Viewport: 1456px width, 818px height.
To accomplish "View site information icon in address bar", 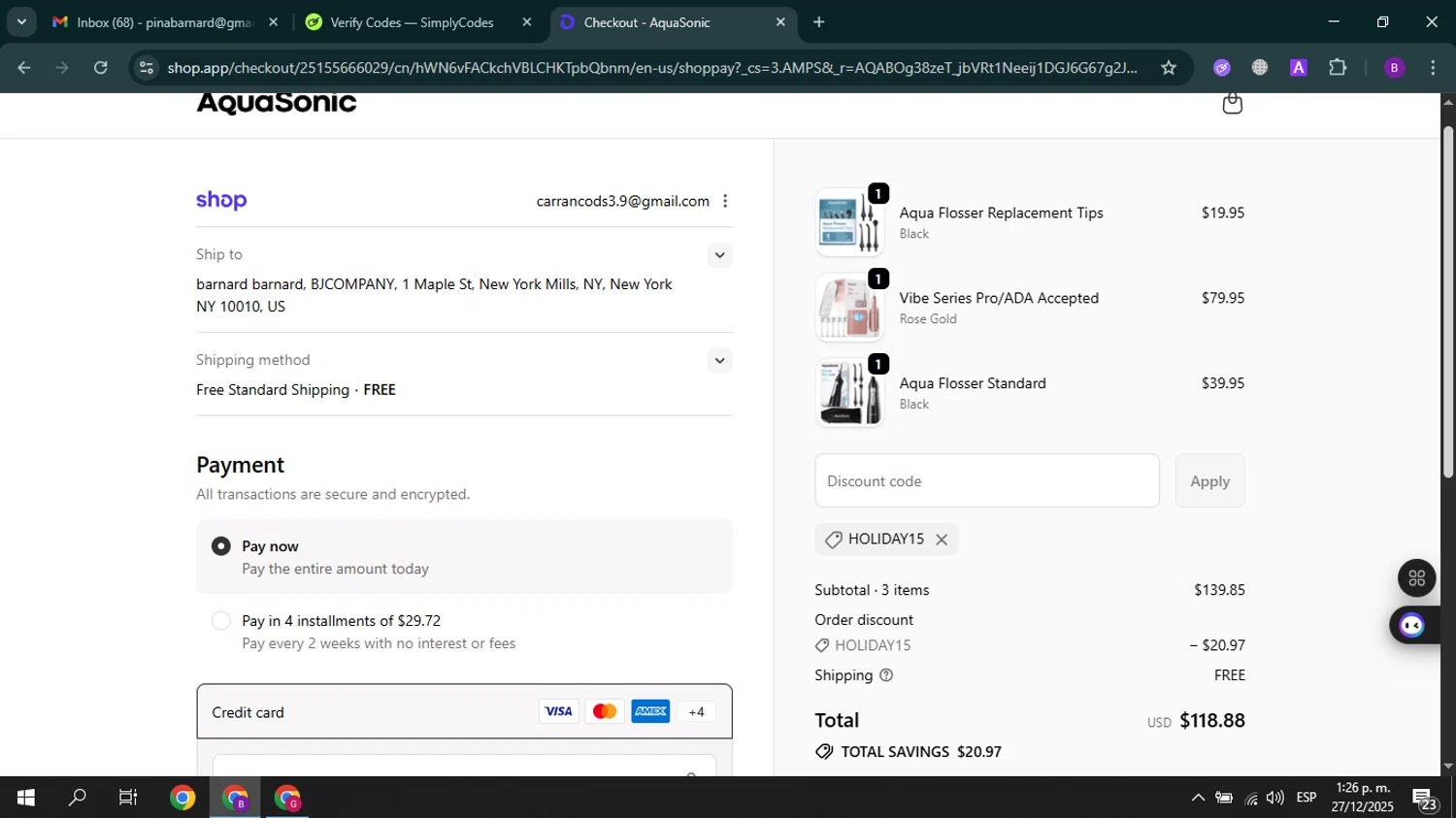I will [146, 67].
